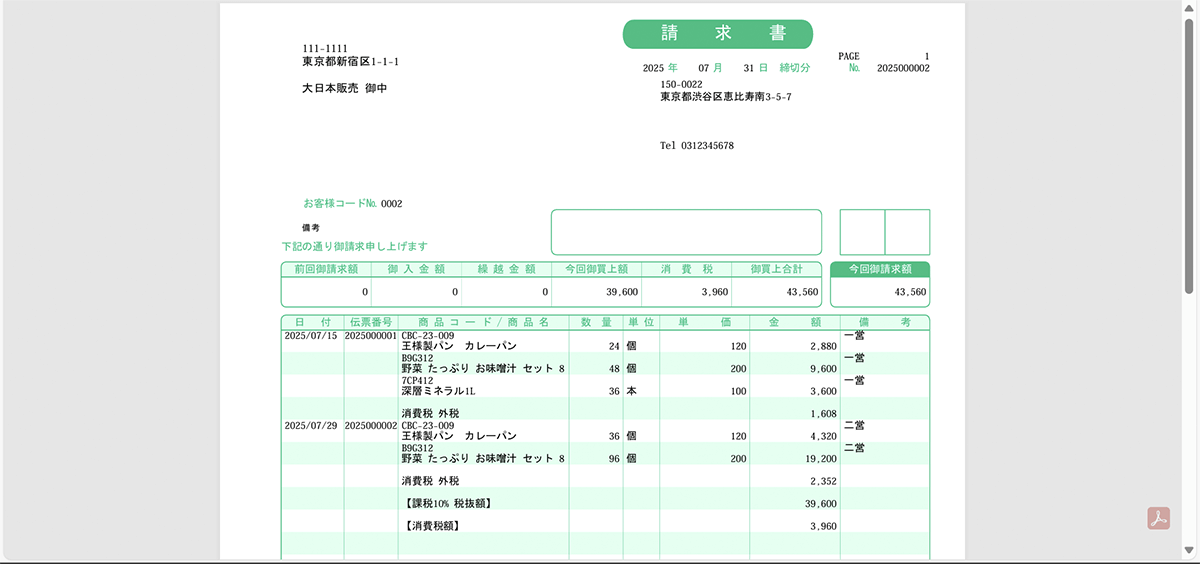Viewport: 1200px width, 564px height.
Task: Select the 深層ミネラル1L product row
Action: (438, 391)
